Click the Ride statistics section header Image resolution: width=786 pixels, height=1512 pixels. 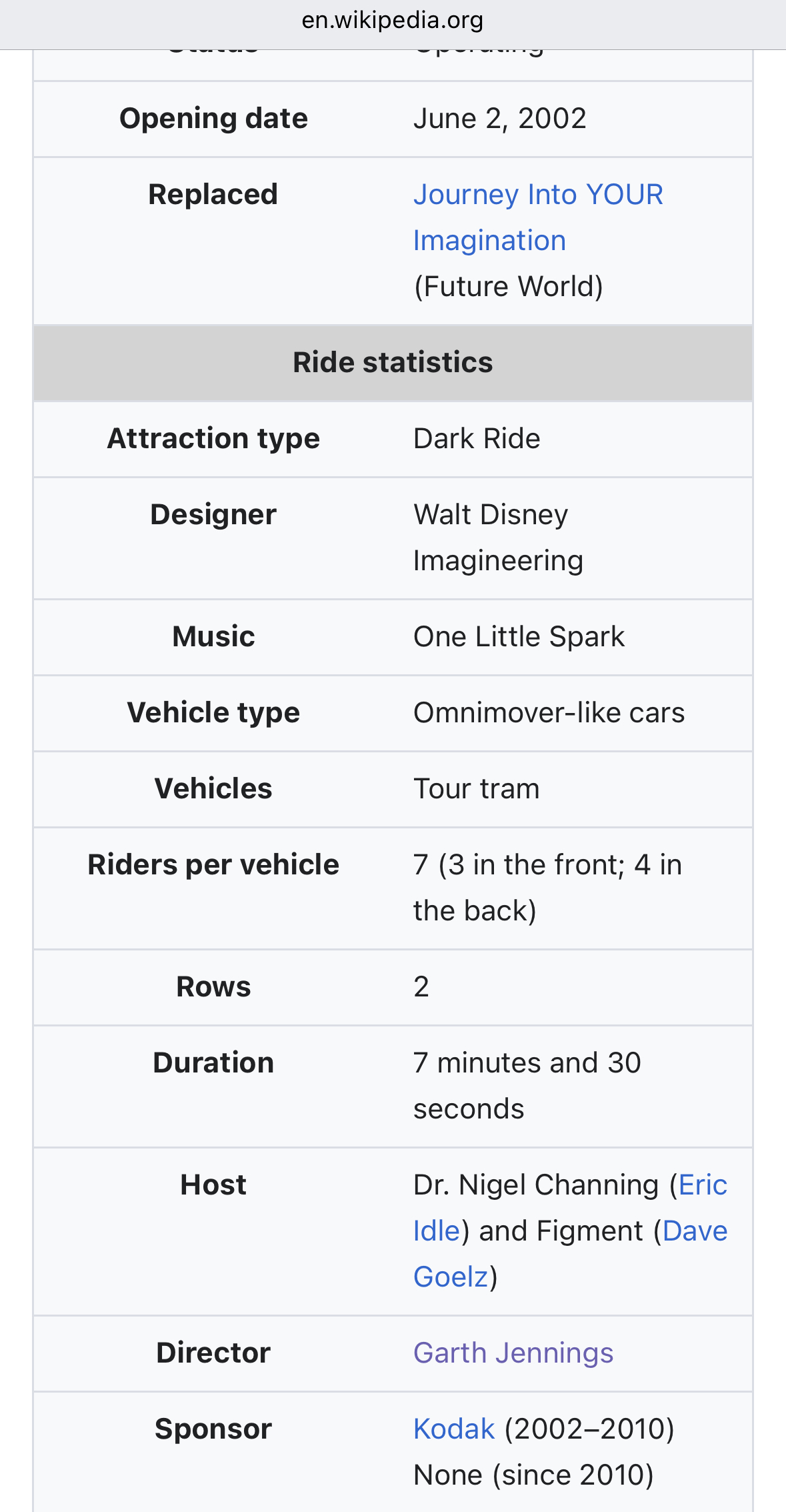tap(393, 363)
